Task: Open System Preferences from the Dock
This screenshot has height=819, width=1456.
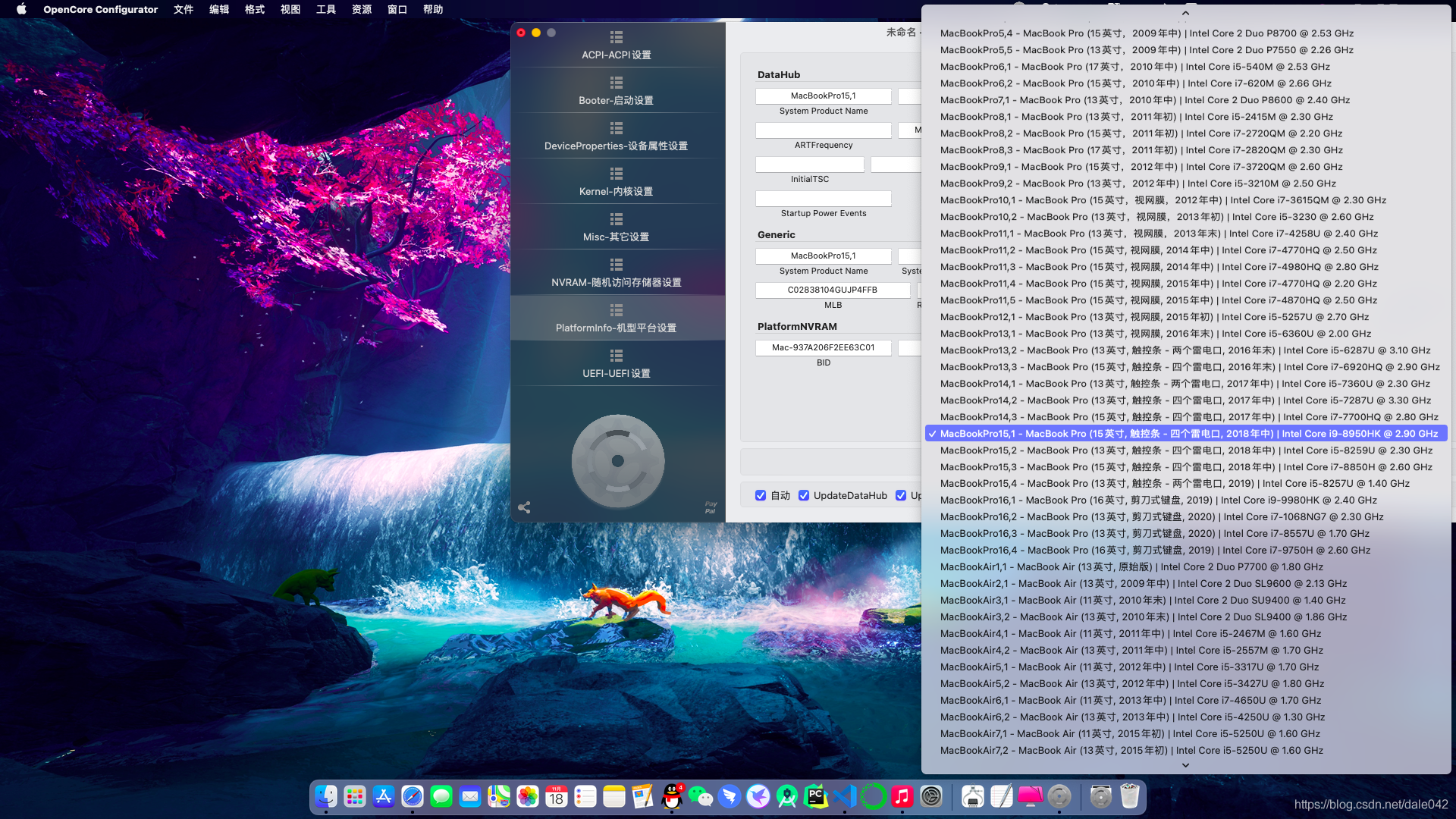Action: 931,796
